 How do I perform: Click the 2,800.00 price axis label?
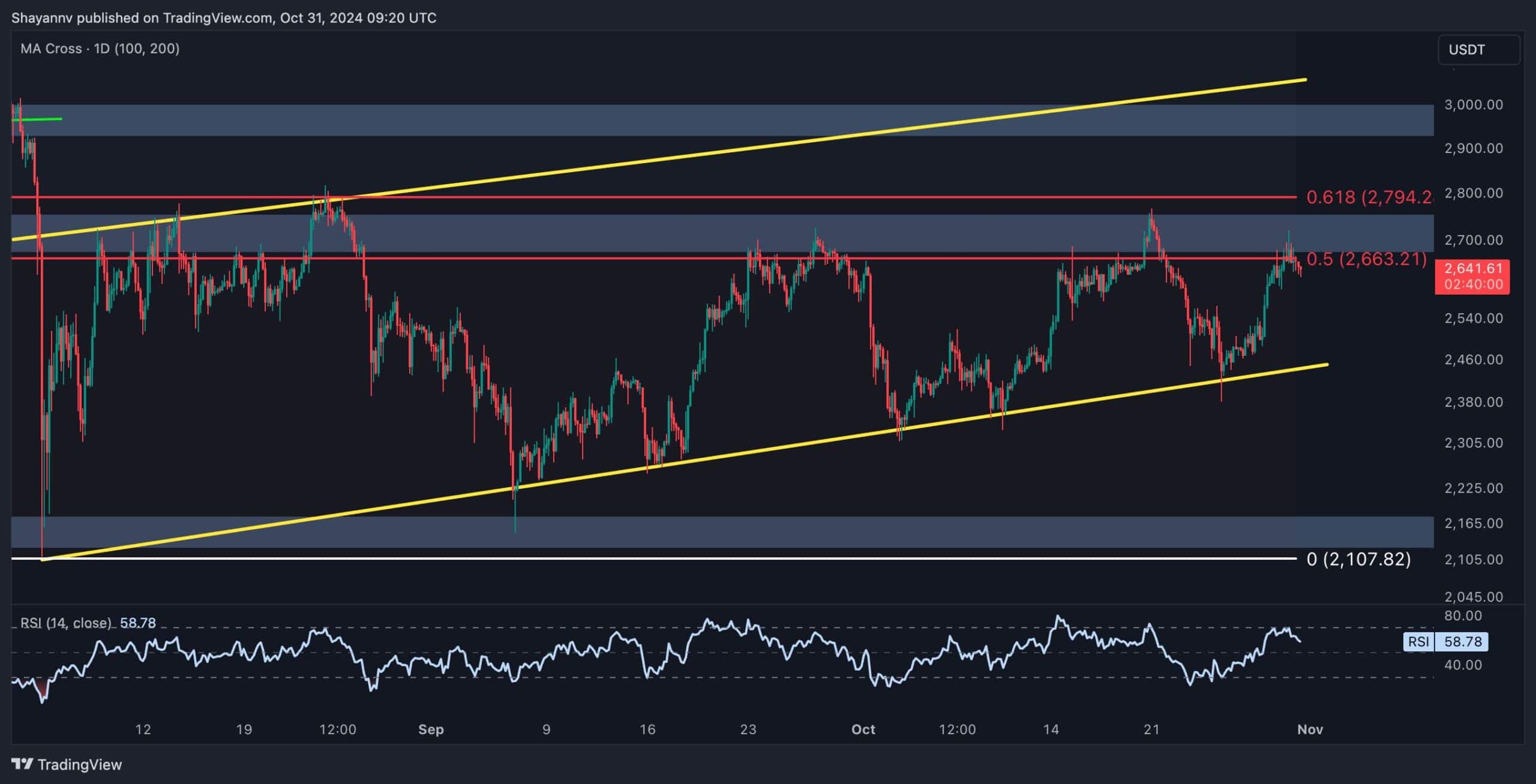tap(1474, 193)
